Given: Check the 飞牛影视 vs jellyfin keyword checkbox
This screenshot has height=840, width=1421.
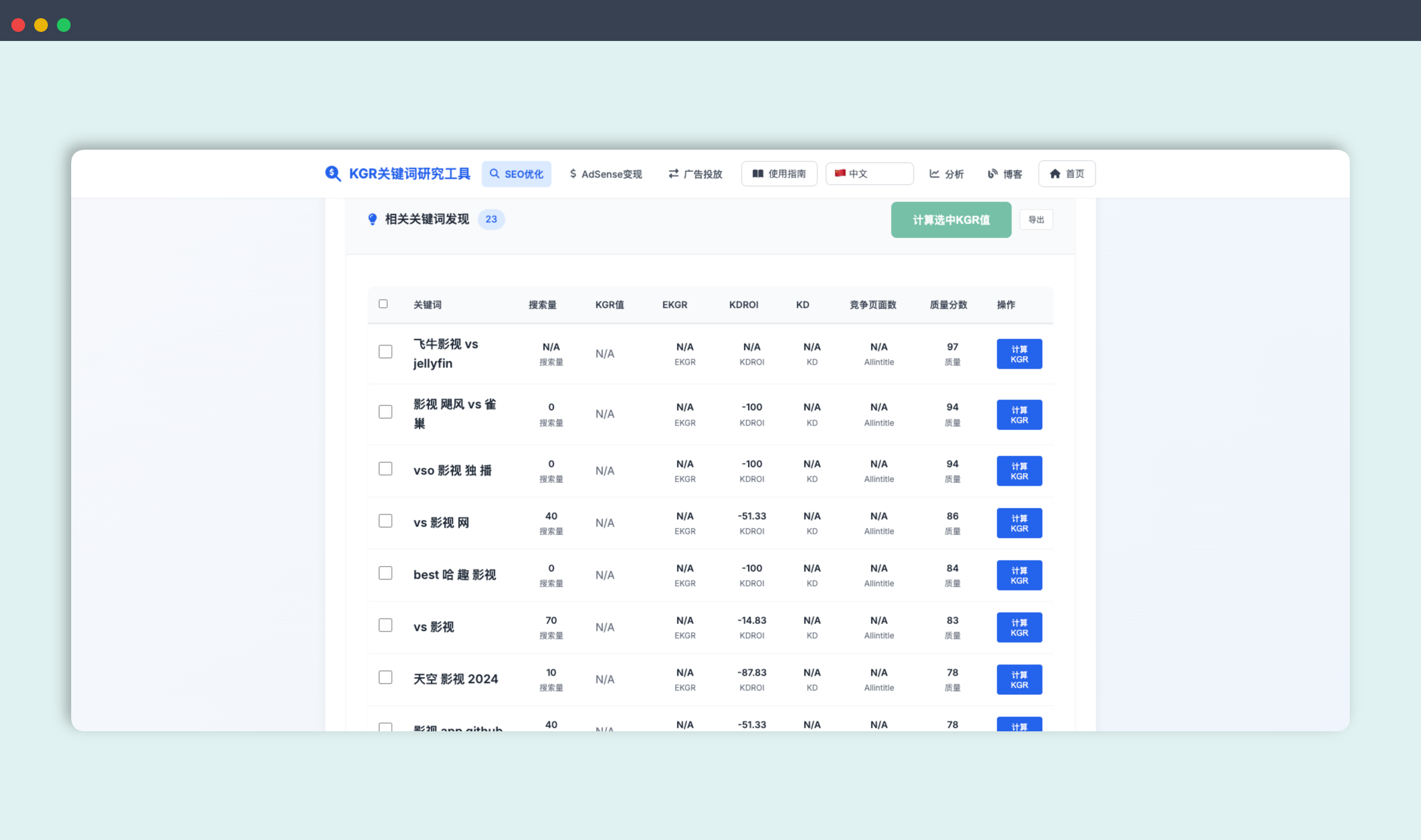Looking at the screenshot, I should 385,352.
